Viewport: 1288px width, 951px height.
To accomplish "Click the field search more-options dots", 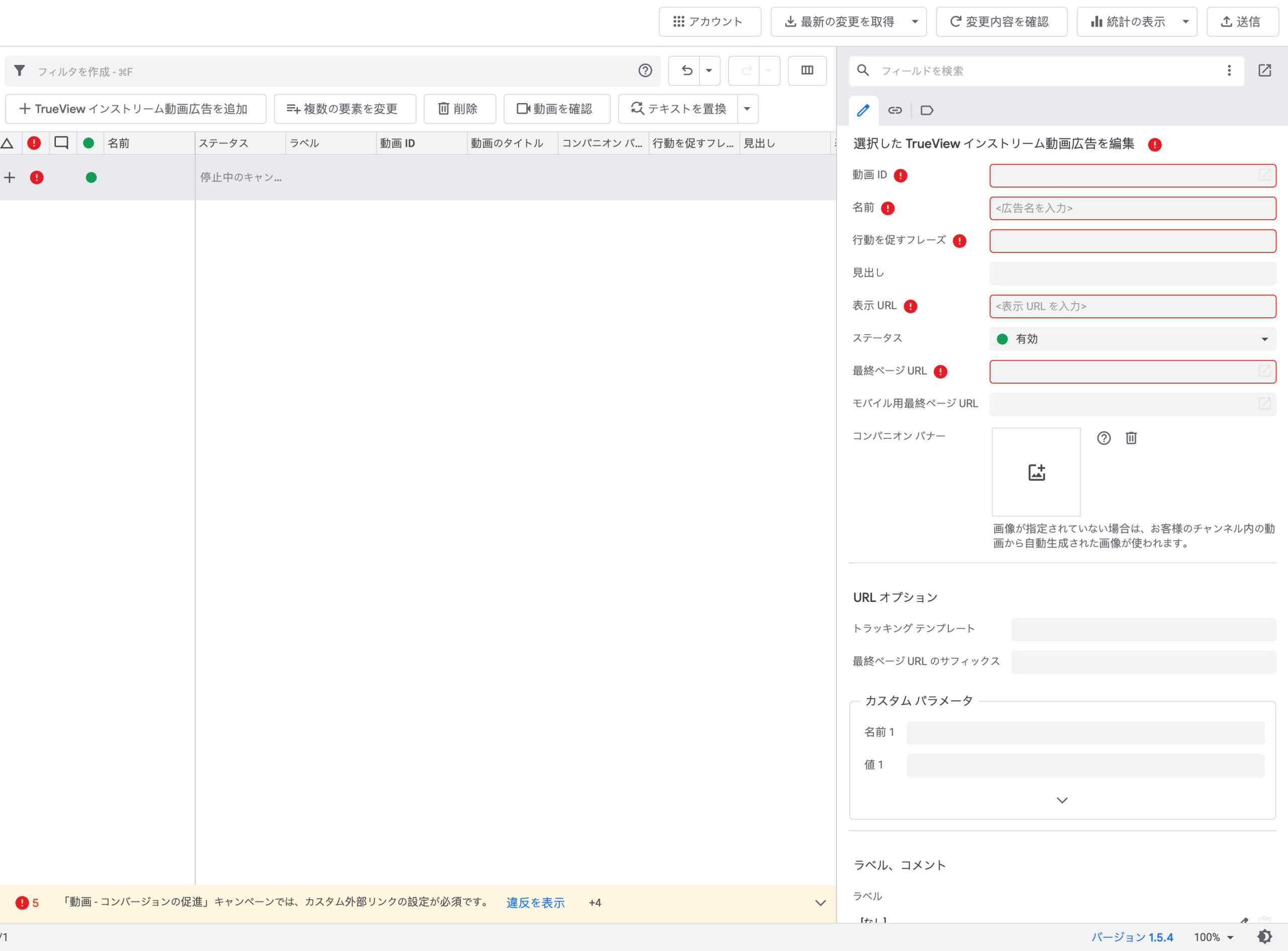I will click(x=1229, y=71).
